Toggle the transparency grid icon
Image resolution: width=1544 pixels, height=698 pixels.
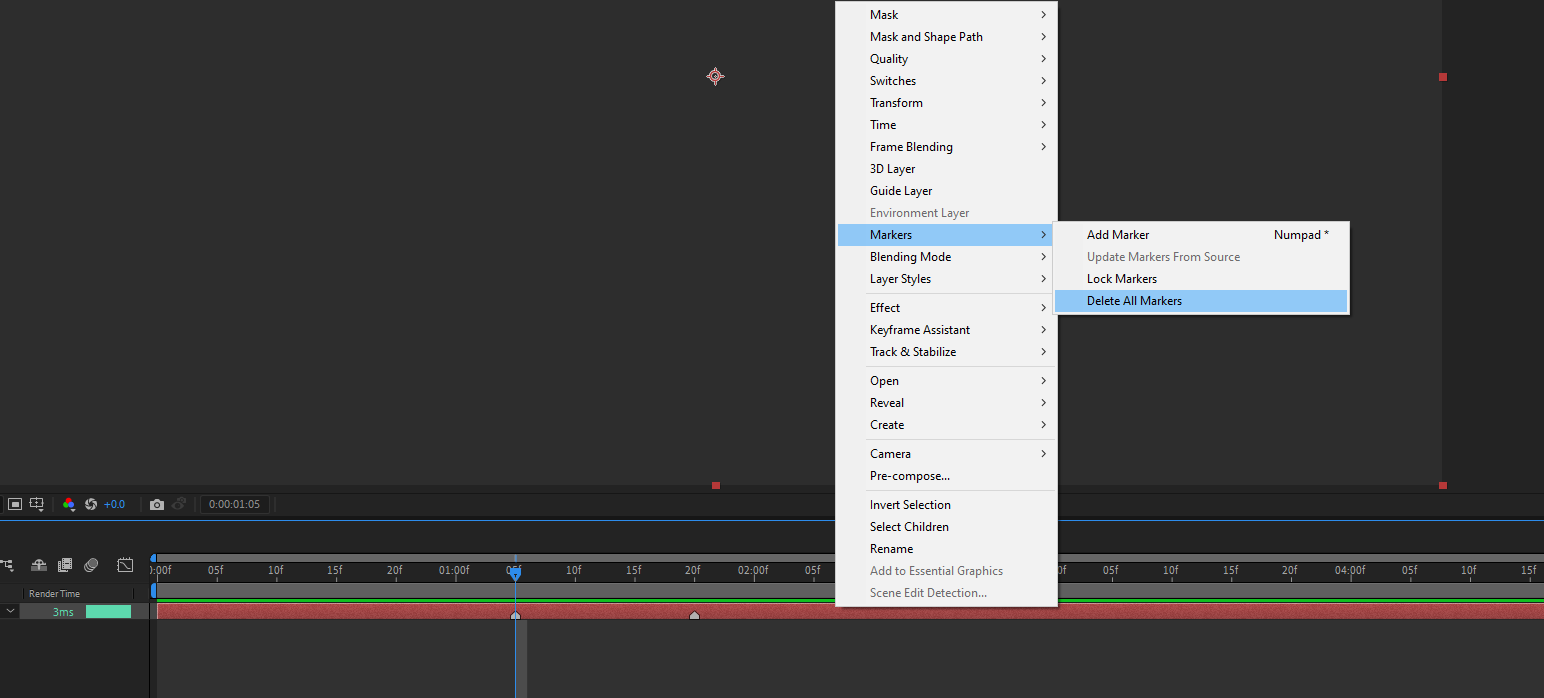tap(15, 504)
